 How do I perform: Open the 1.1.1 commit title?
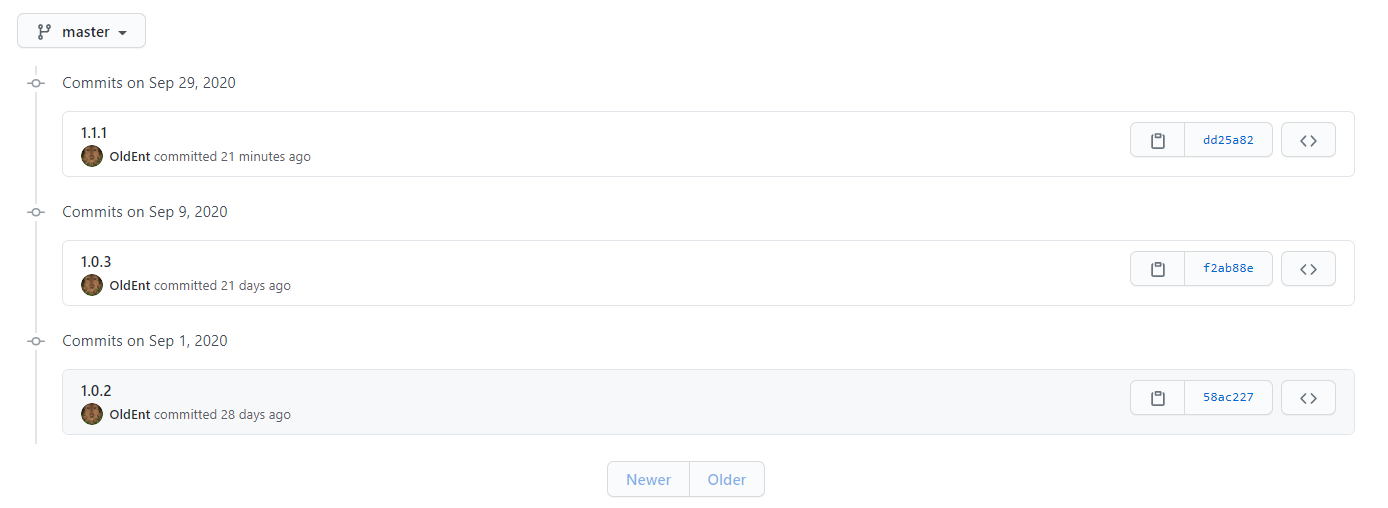(94, 133)
